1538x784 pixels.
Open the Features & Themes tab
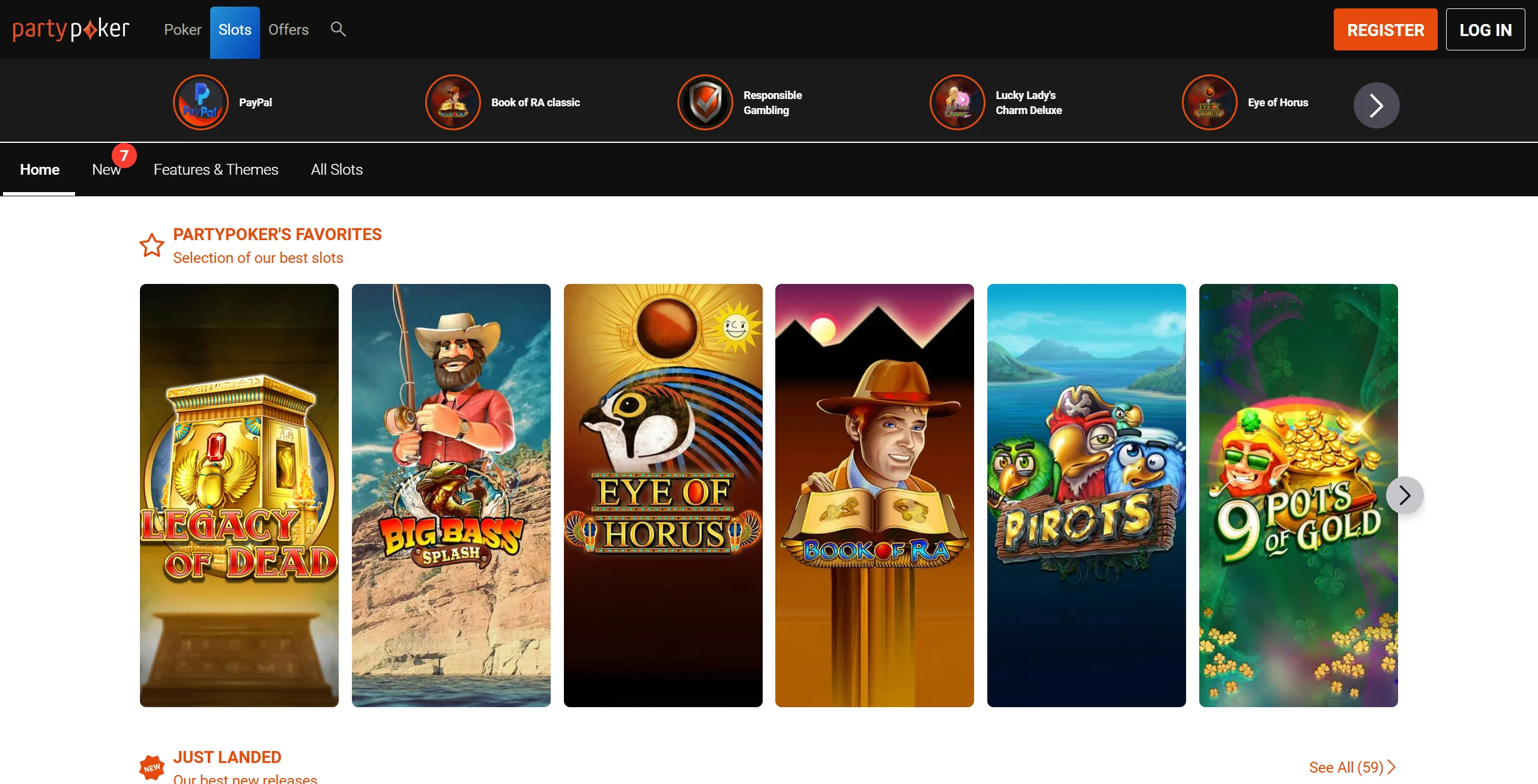point(216,169)
